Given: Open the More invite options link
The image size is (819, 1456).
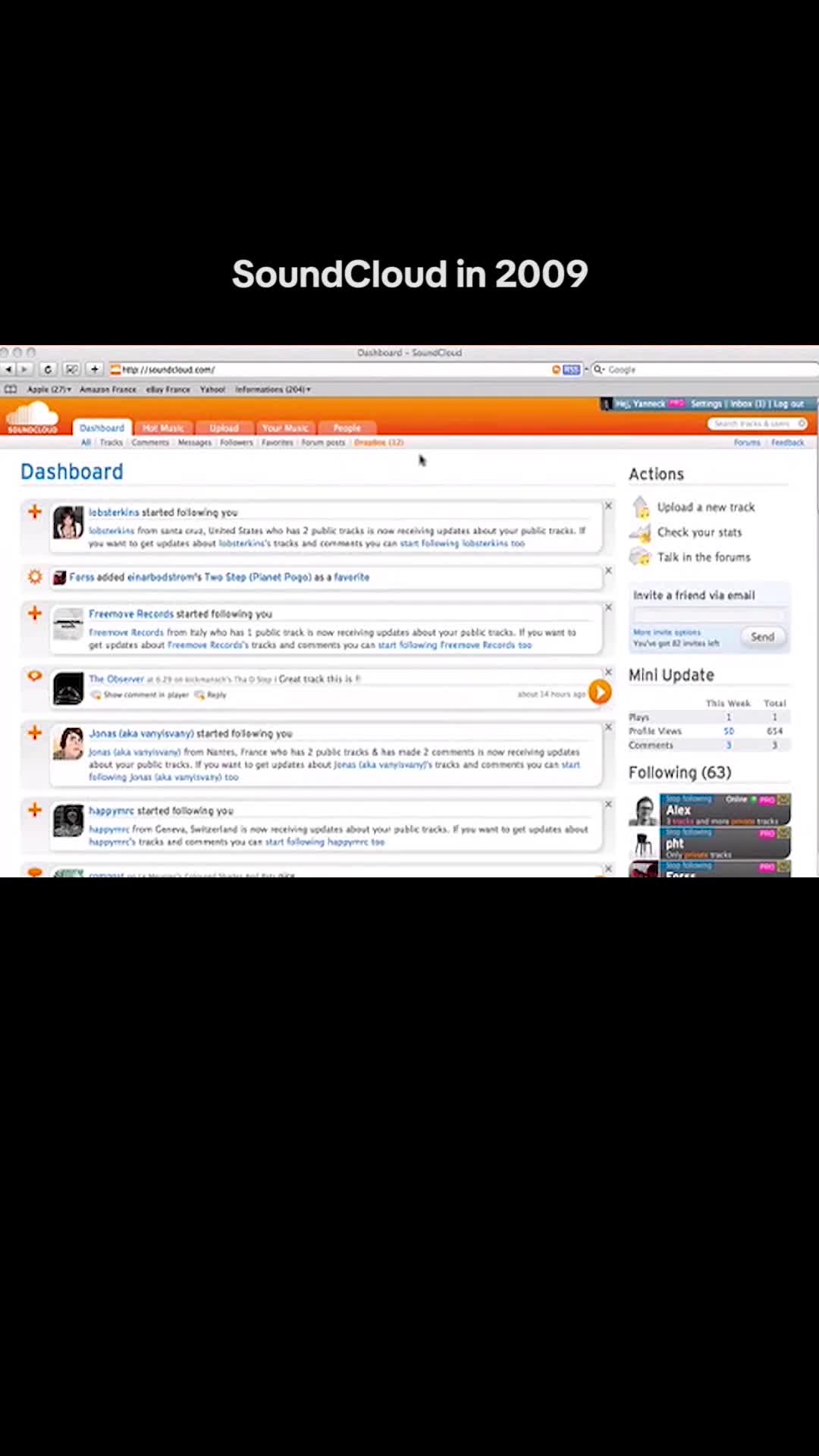Looking at the screenshot, I should pyautogui.click(x=667, y=632).
